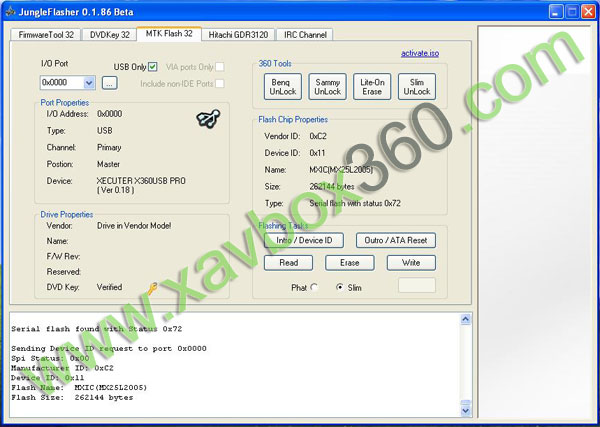Click the Read flash button

click(x=289, y=263)
